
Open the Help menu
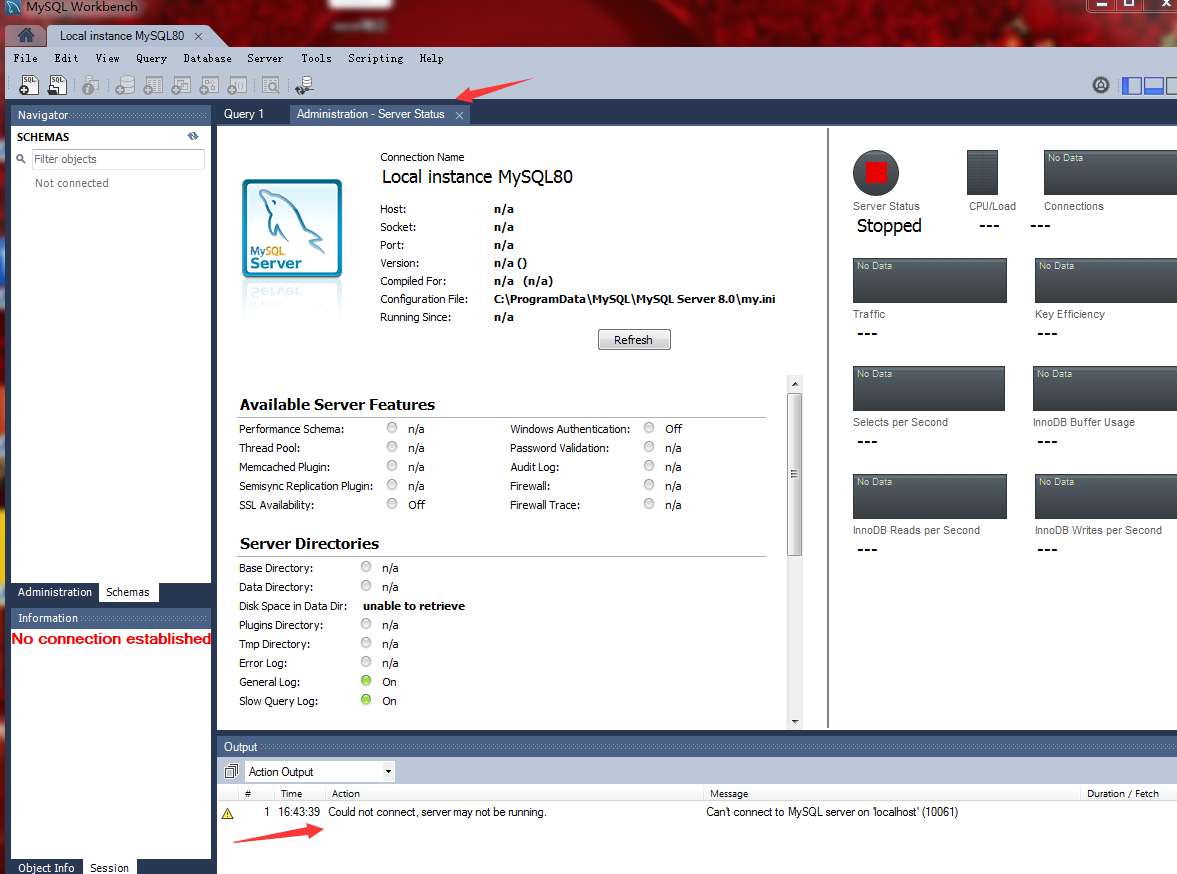click(x=431, y=58)
